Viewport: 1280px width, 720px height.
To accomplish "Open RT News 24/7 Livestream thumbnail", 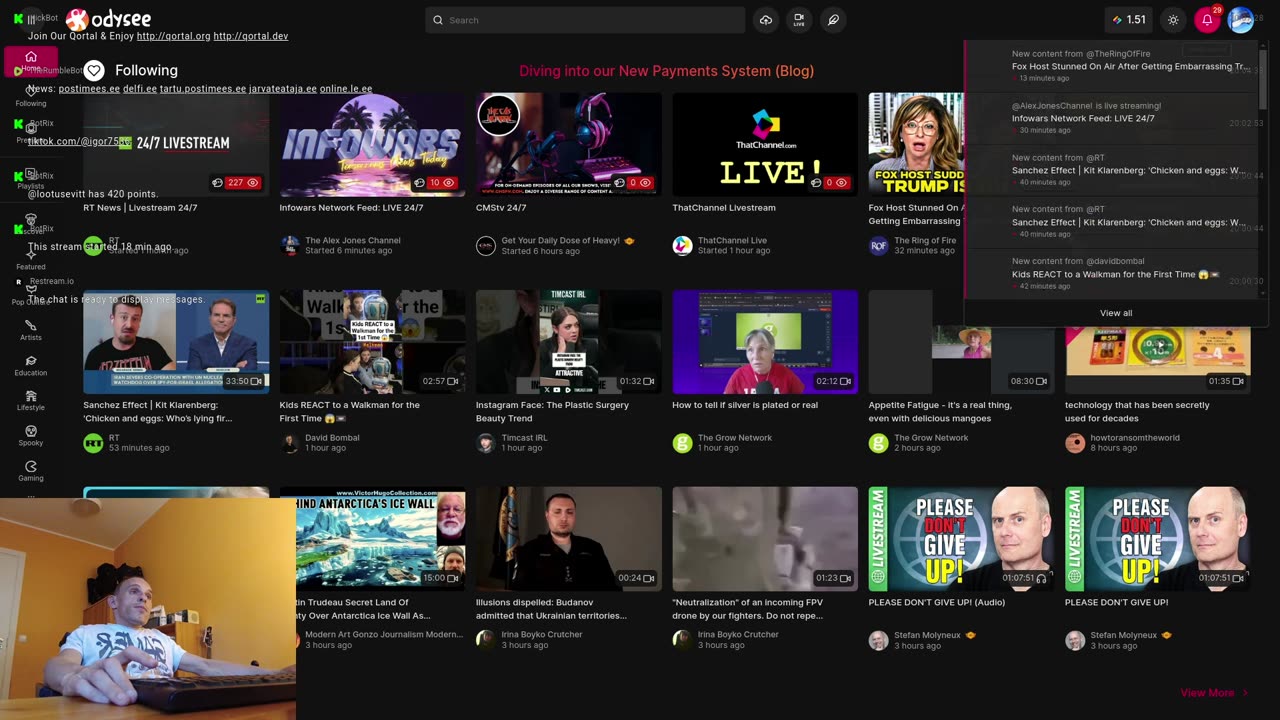I will pyautogui.click(x=176, y=144).
